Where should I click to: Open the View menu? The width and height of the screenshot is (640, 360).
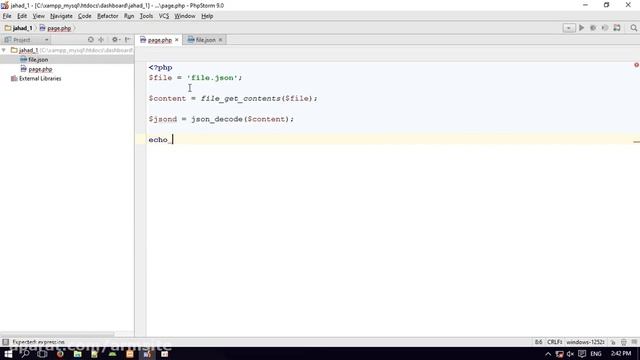[x=39, y=16]
